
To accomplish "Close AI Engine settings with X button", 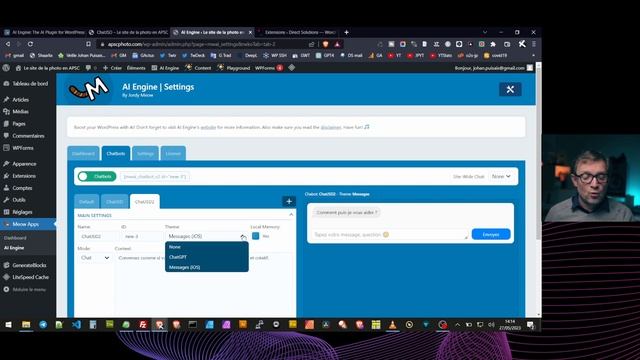I will pos(510,89).
